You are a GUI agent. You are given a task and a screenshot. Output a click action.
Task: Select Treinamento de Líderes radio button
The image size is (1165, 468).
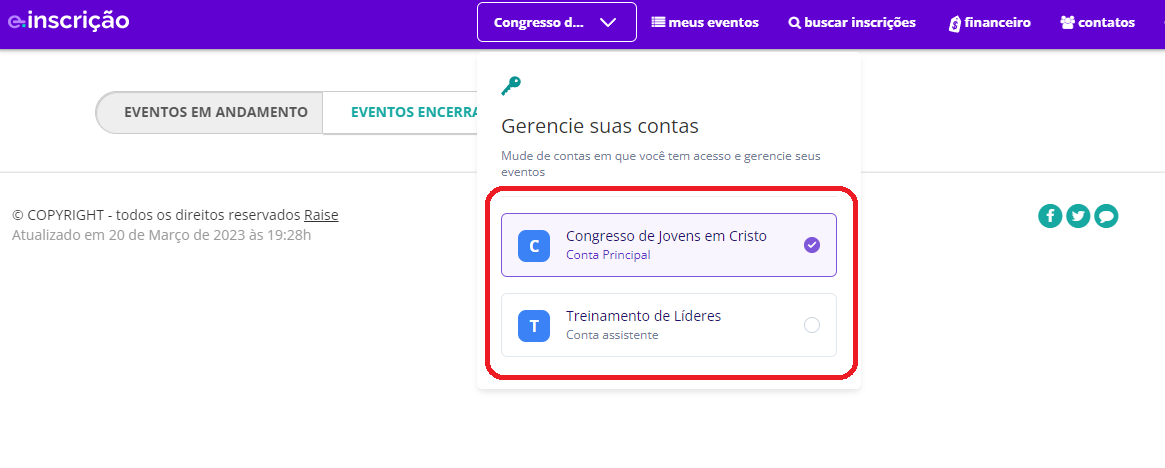(812, 325)
